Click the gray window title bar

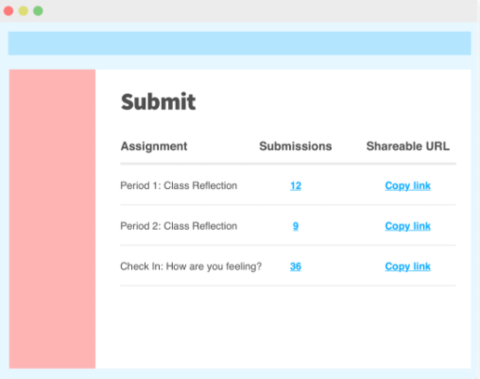(x=260, y=11)
